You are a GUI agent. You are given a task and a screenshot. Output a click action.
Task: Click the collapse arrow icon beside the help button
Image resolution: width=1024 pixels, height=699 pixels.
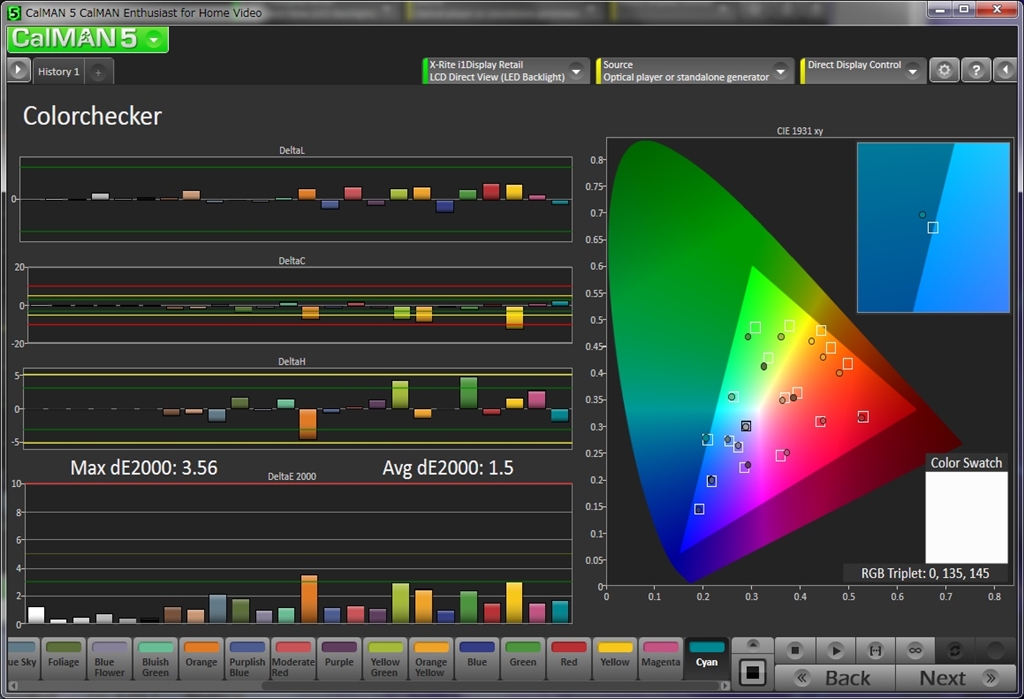tap(1006, 70)
